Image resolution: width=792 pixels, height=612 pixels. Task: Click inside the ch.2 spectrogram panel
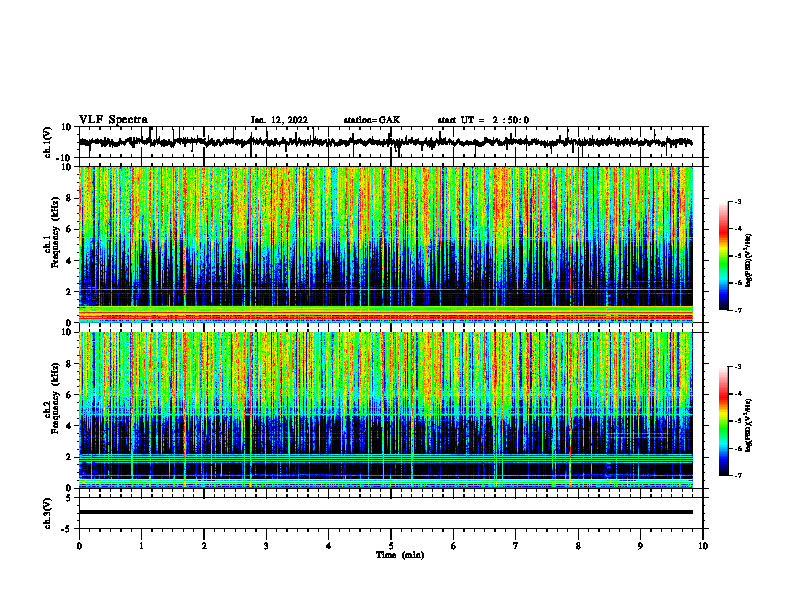[385, 410]
